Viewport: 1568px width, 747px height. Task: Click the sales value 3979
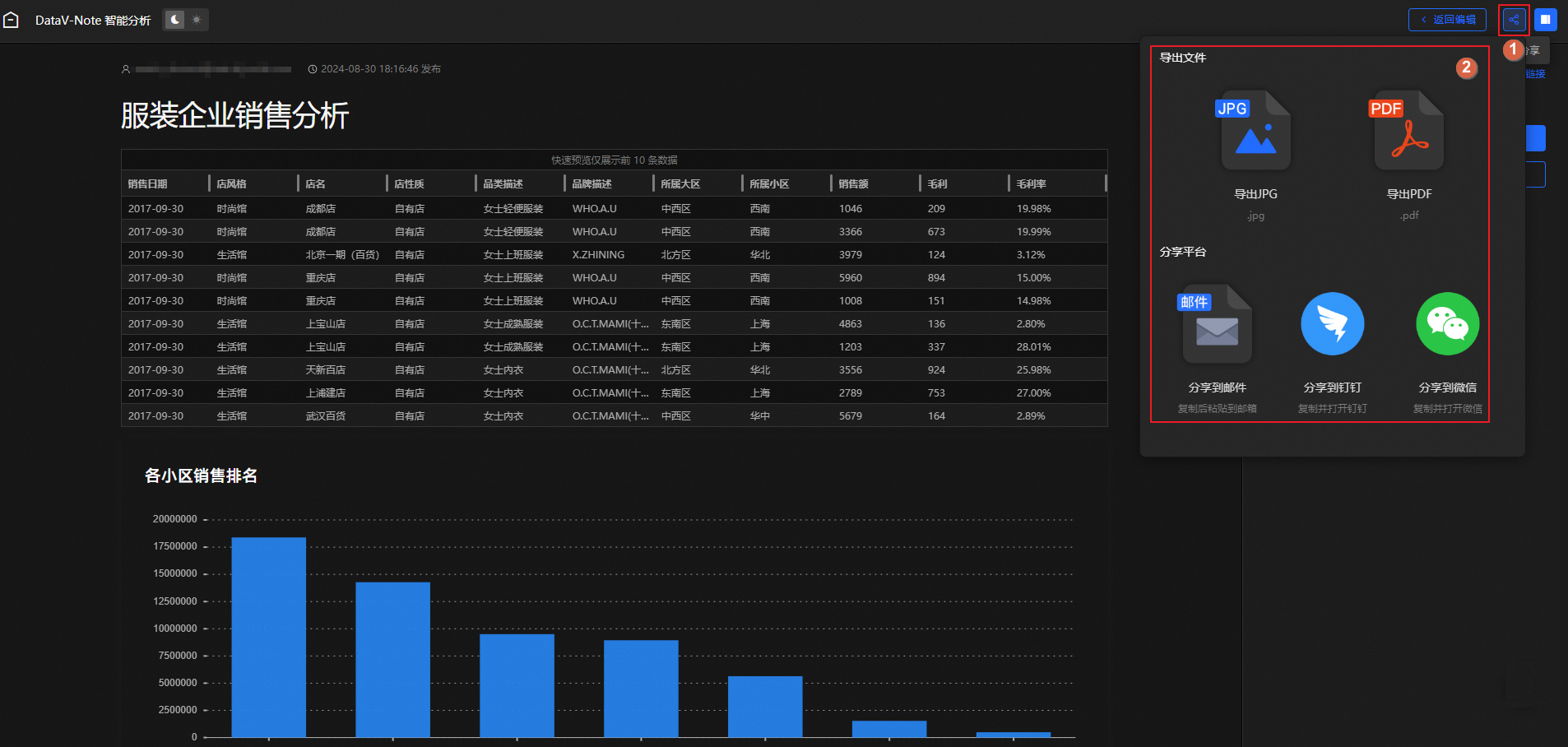[851, 255]
